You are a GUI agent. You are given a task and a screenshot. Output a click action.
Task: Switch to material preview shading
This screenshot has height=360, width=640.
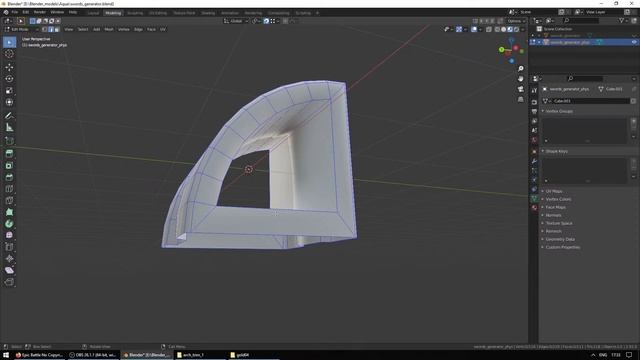[510, 29]
